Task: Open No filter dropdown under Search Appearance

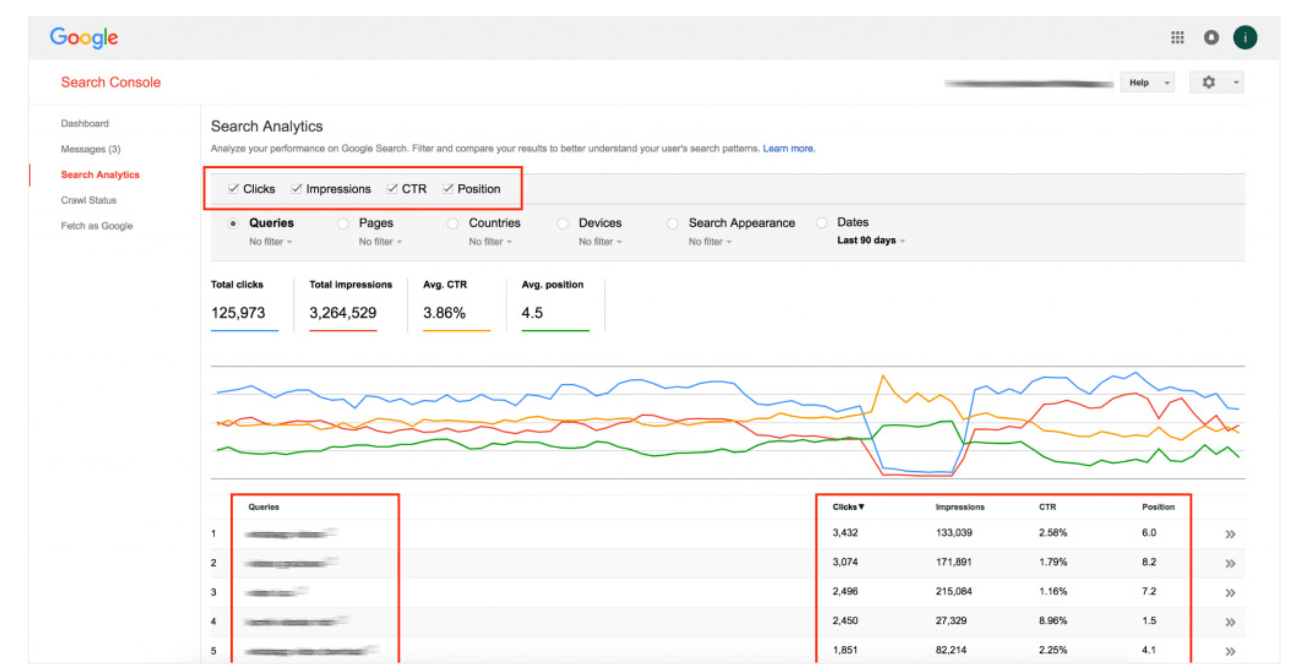Action: point(710,242)
